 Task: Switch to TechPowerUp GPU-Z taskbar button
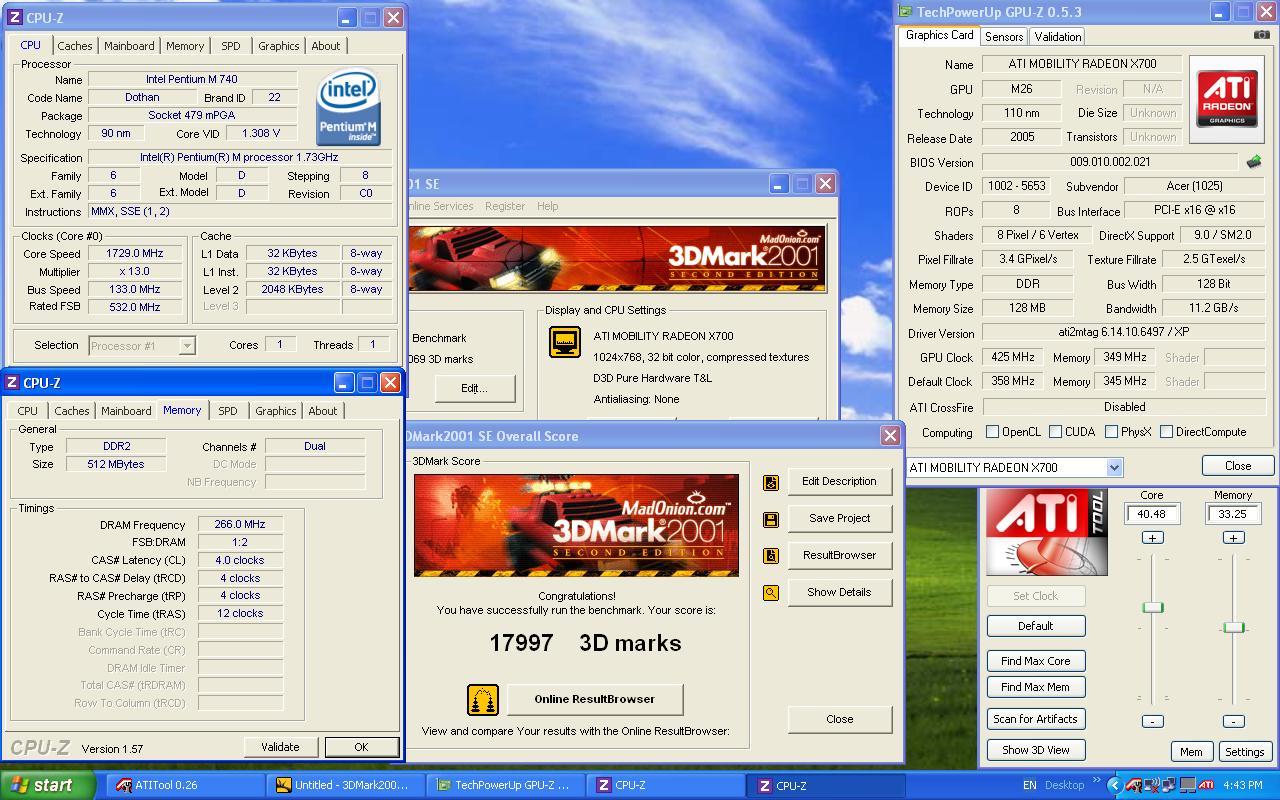506,785
